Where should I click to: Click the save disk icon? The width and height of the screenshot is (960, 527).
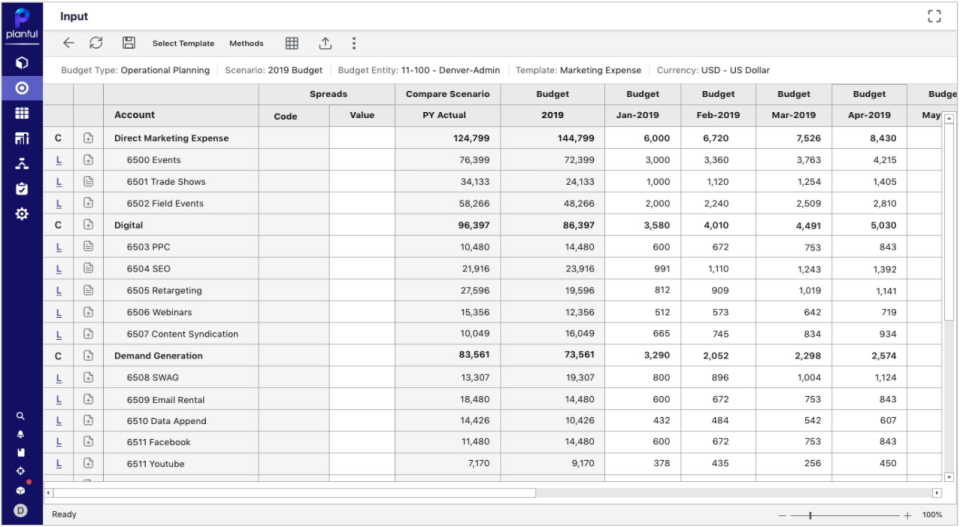pyautogui.click(x=129, y=43)
